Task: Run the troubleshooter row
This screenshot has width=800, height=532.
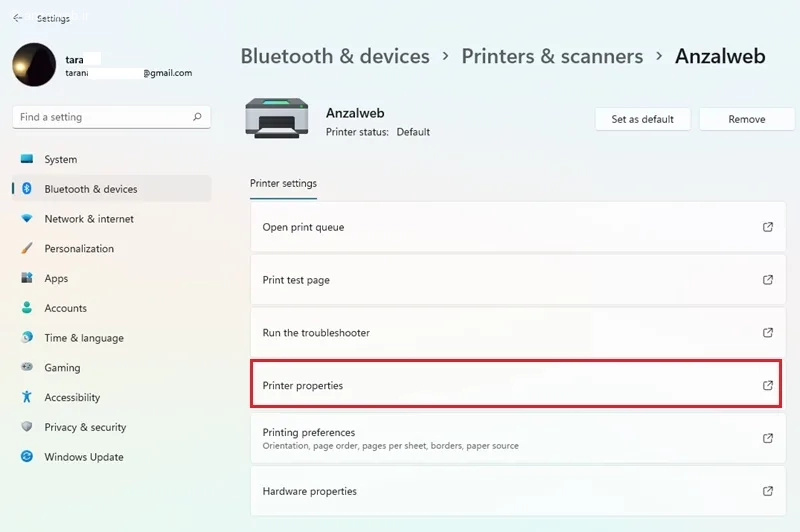Action: (x=518, y=333)
